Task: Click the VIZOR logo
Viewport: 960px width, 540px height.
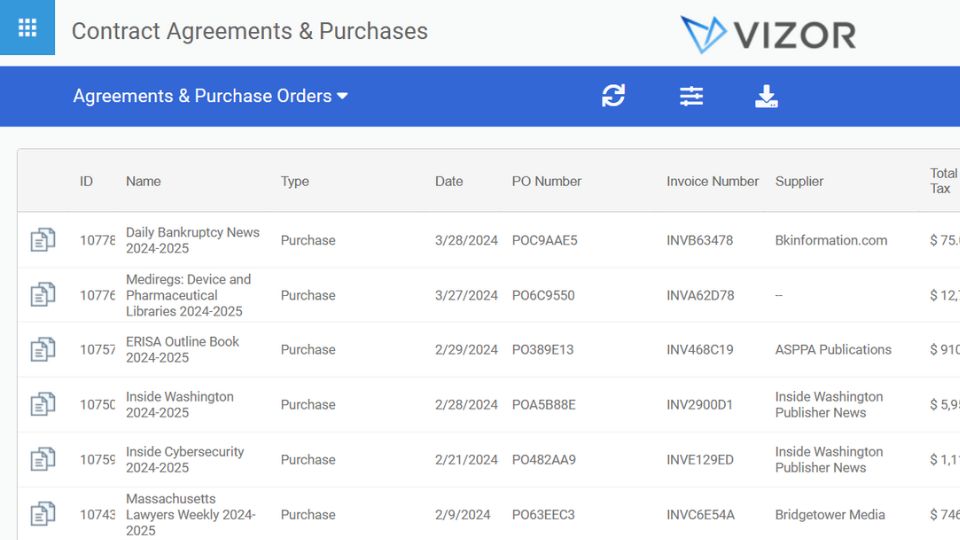Action: click(768, 34)
